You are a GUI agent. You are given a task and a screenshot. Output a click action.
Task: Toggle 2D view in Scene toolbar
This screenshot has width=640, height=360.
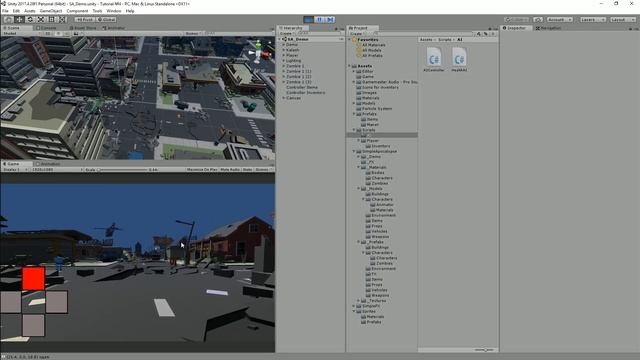click(48, 33)
